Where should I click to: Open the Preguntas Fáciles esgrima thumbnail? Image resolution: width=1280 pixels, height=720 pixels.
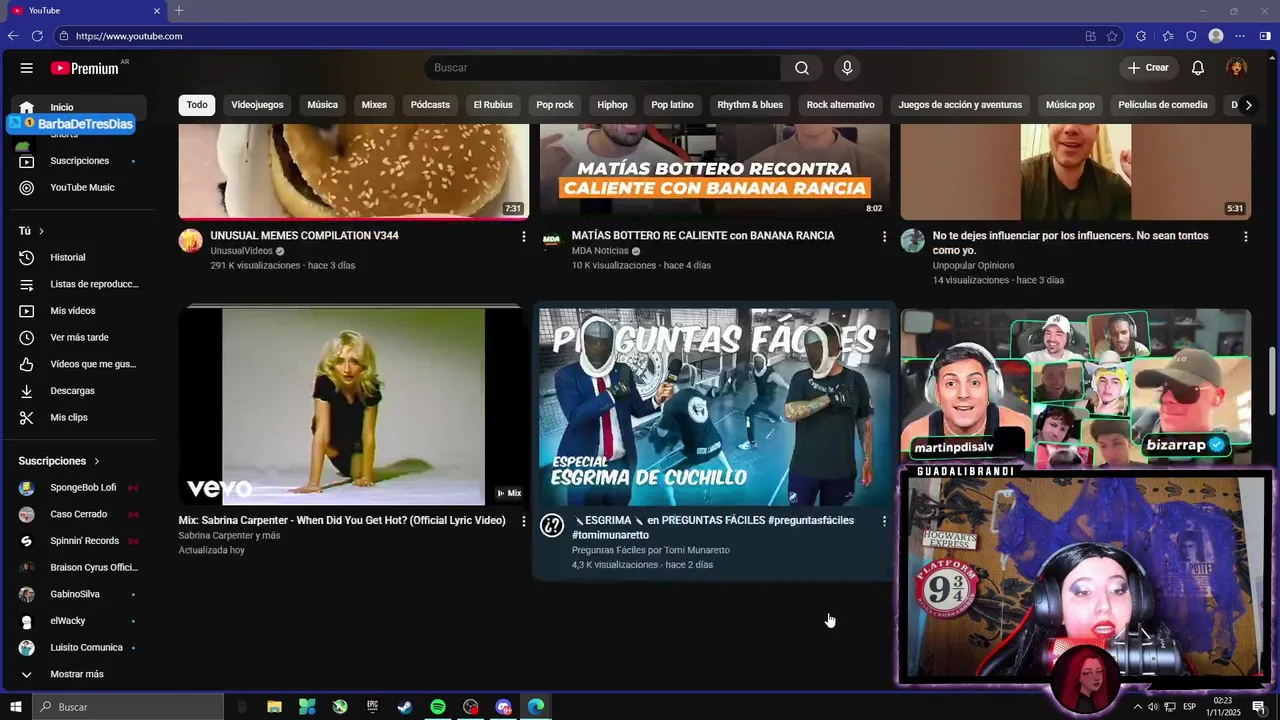click(x=714, y=406)
